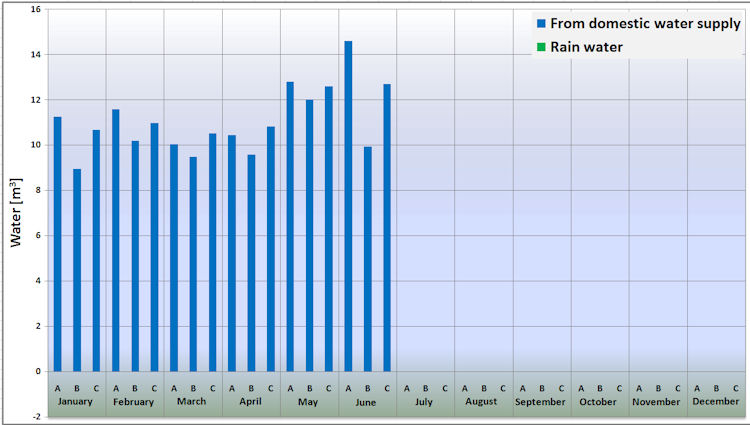Viewport: 750px width, 425px height.
Task: Click the green Rain water legend swatch
Action: click(541, 47)
